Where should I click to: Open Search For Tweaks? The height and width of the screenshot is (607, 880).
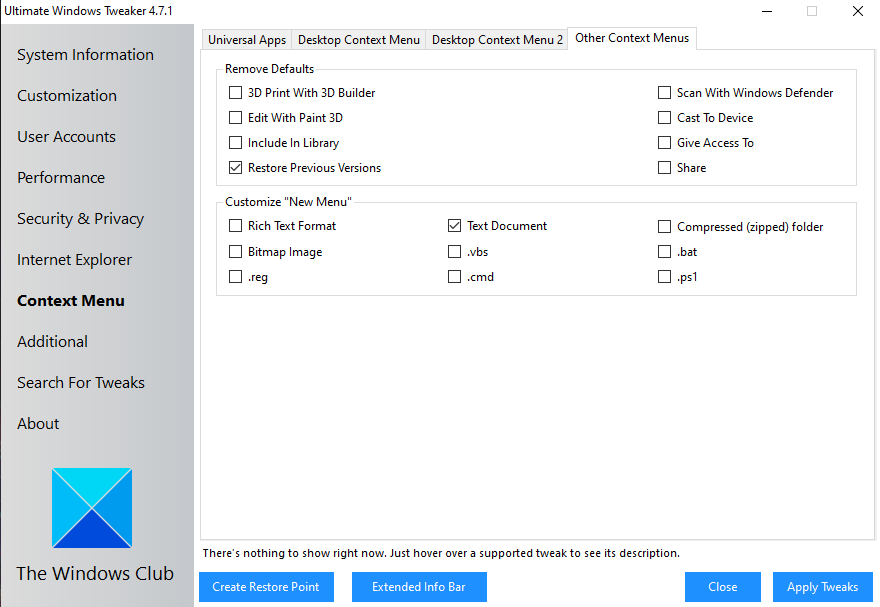click(x=81, y=383)
